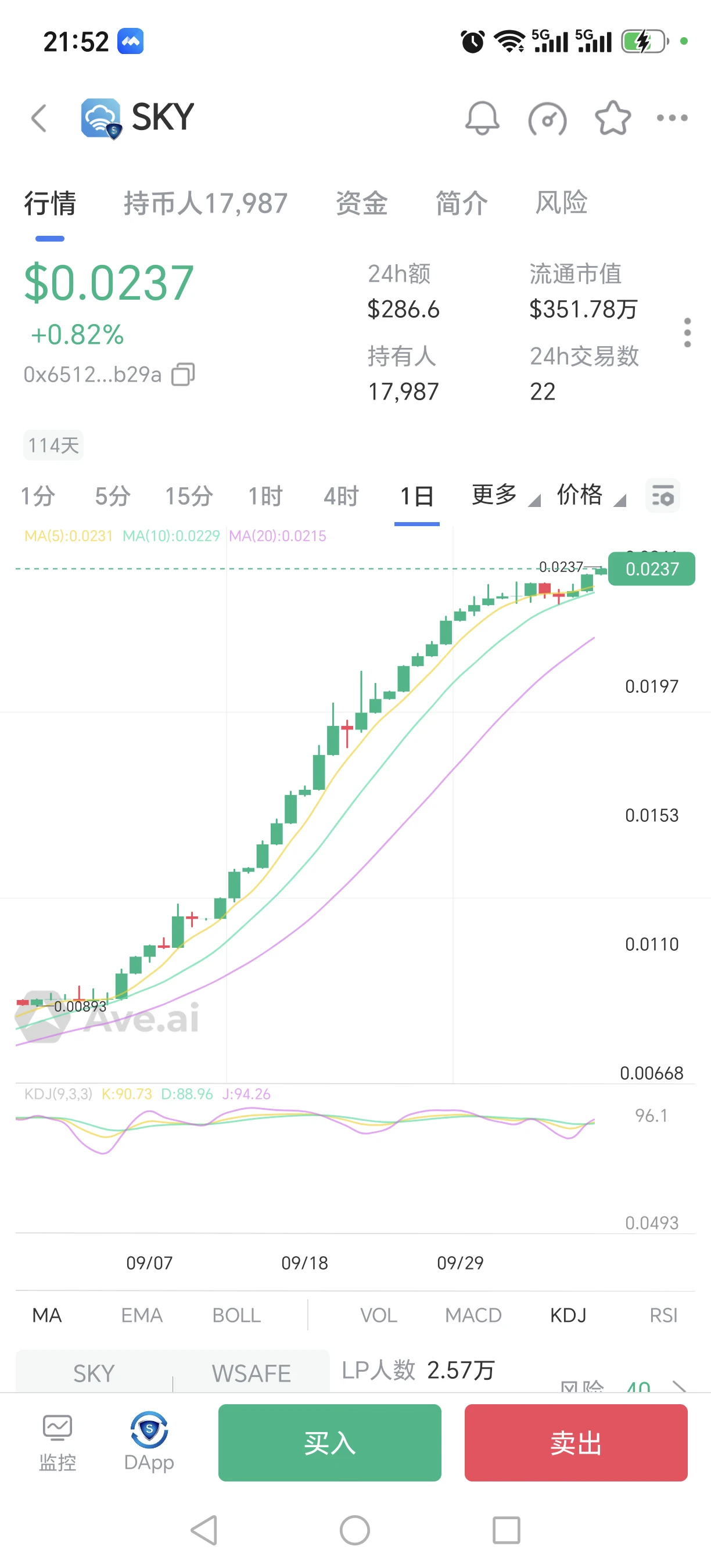Open vertical dots beside market stats
711x1568 pixels.
click(x=687, y=332)
